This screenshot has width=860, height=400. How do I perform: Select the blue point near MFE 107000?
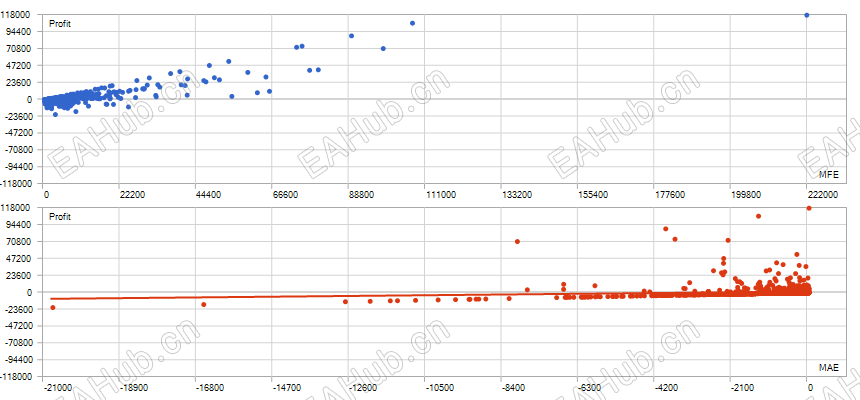(x=412, y=23)
